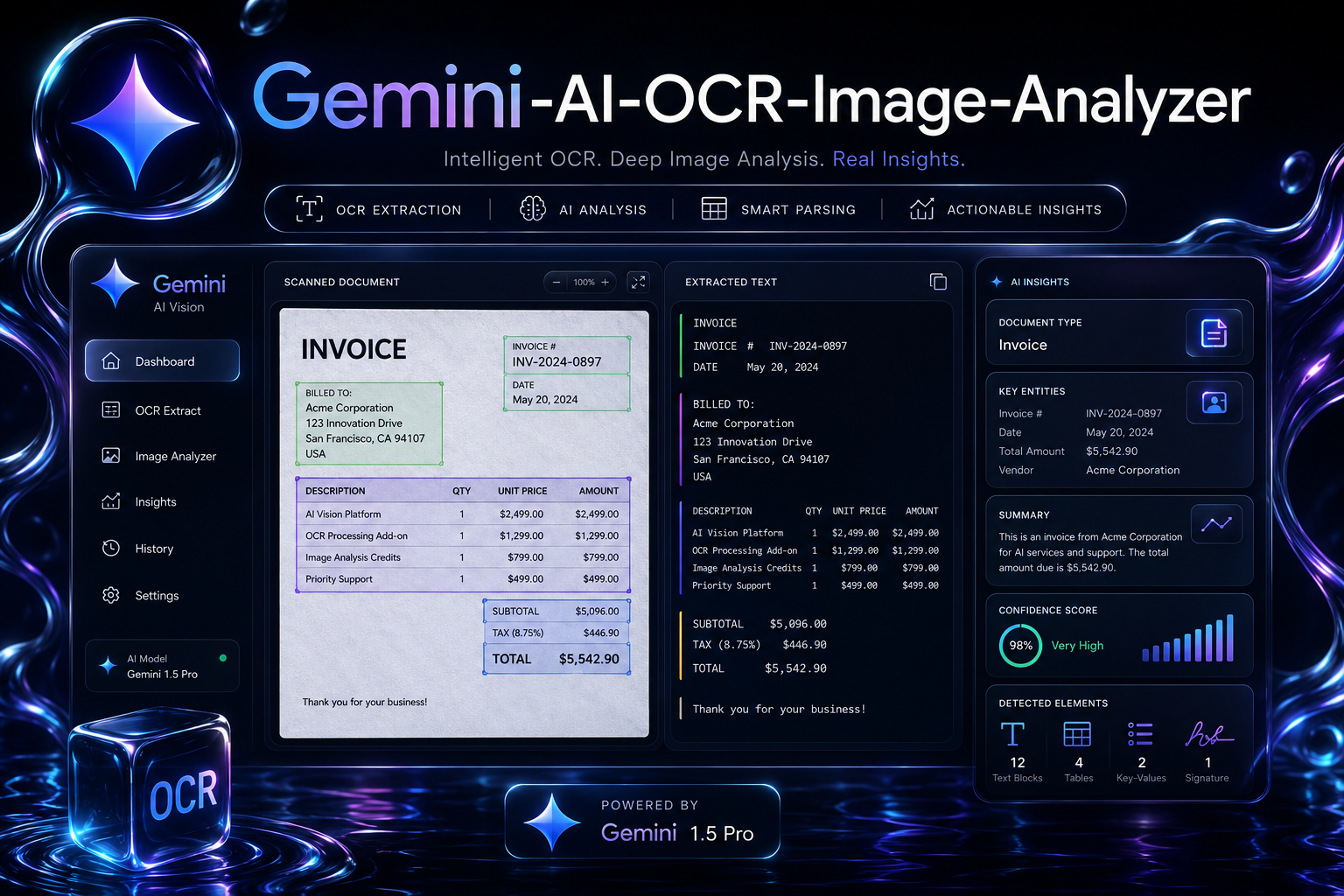1344x896 pixels.
Task: Click the SUBTOTAL $5,096.00 row on invoice
Action: point(556,611)
